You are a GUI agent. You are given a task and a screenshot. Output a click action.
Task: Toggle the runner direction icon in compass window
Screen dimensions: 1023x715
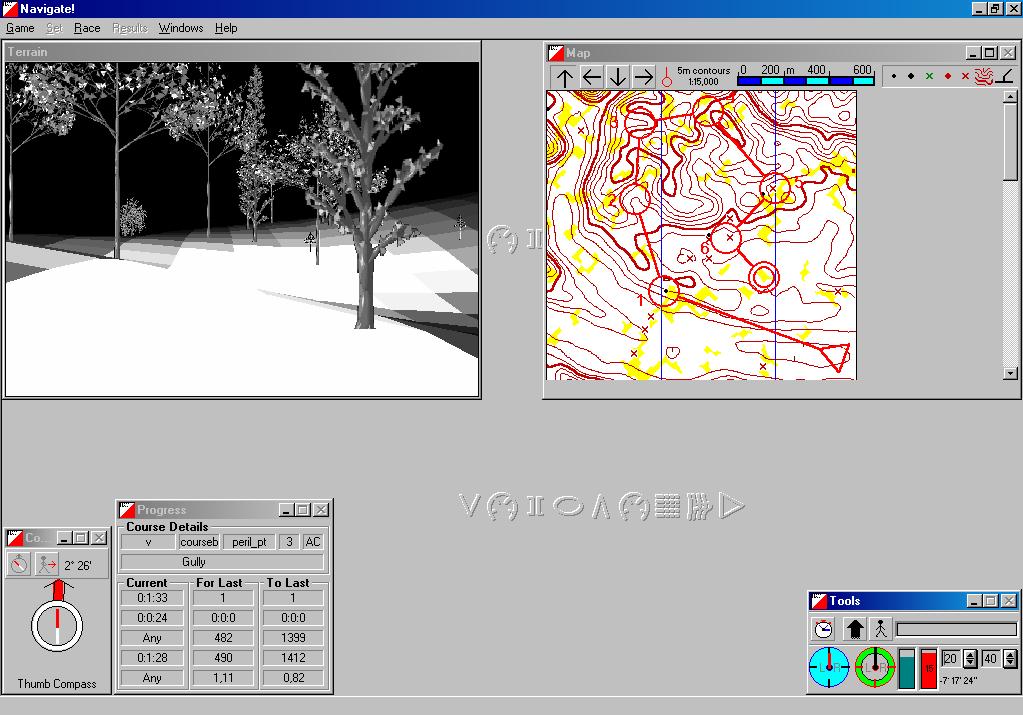click(x=47, y=565)
